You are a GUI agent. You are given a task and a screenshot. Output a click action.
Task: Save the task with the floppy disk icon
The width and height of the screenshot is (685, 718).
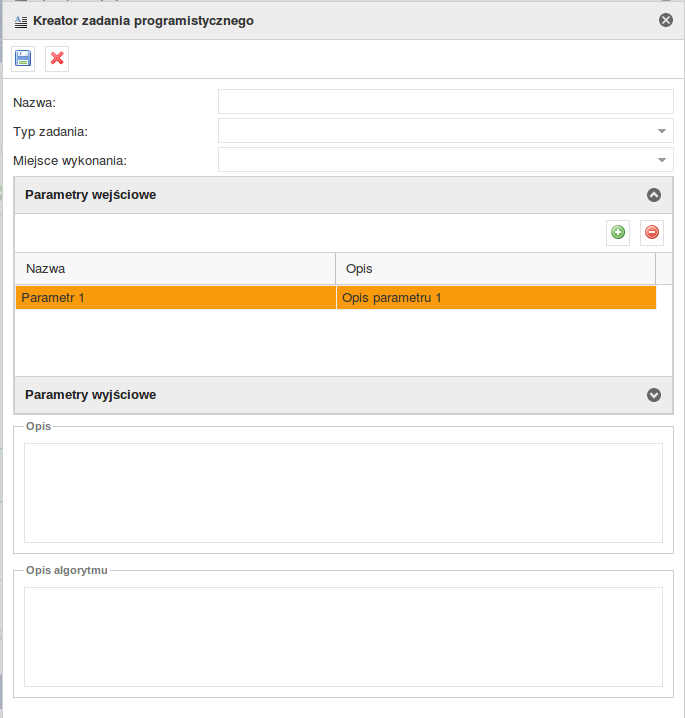pos(23,59)
